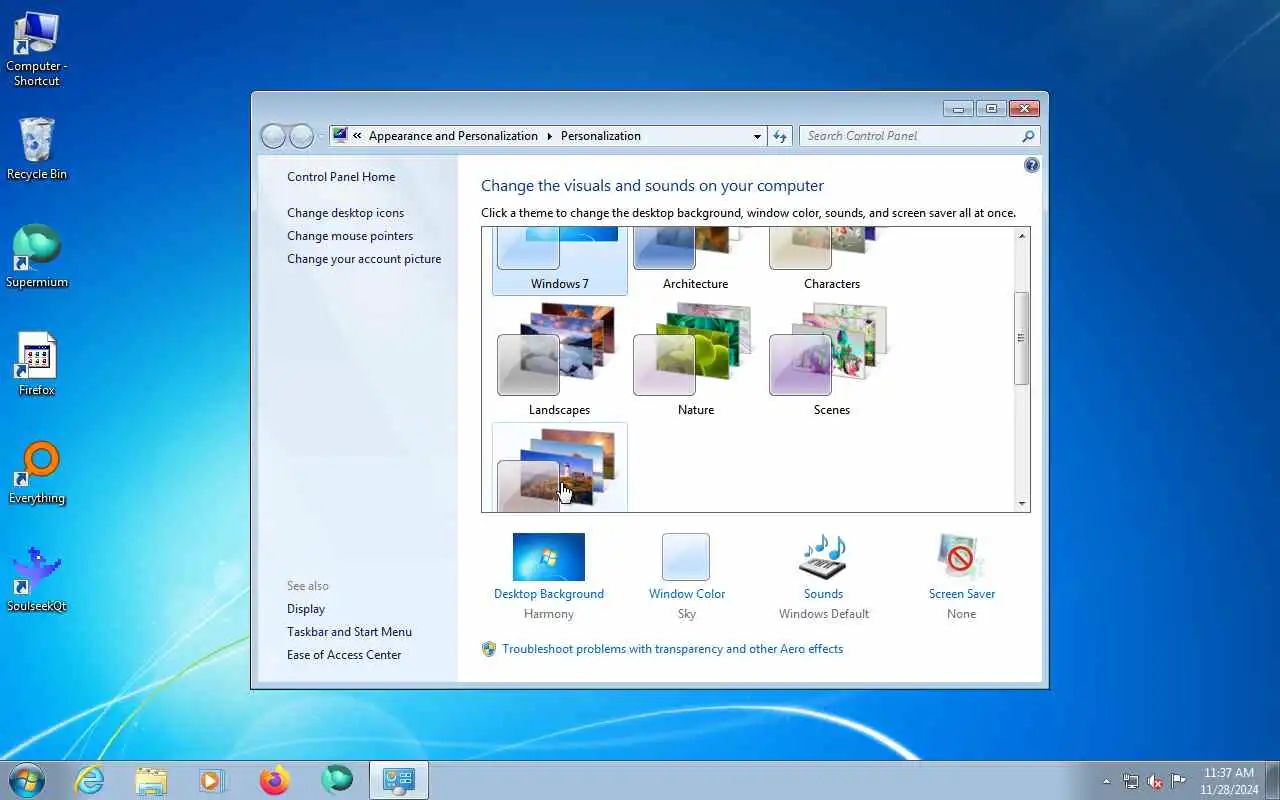Click the Back navigation arrow button
The image size is (1280, 800).
point(274,136)
